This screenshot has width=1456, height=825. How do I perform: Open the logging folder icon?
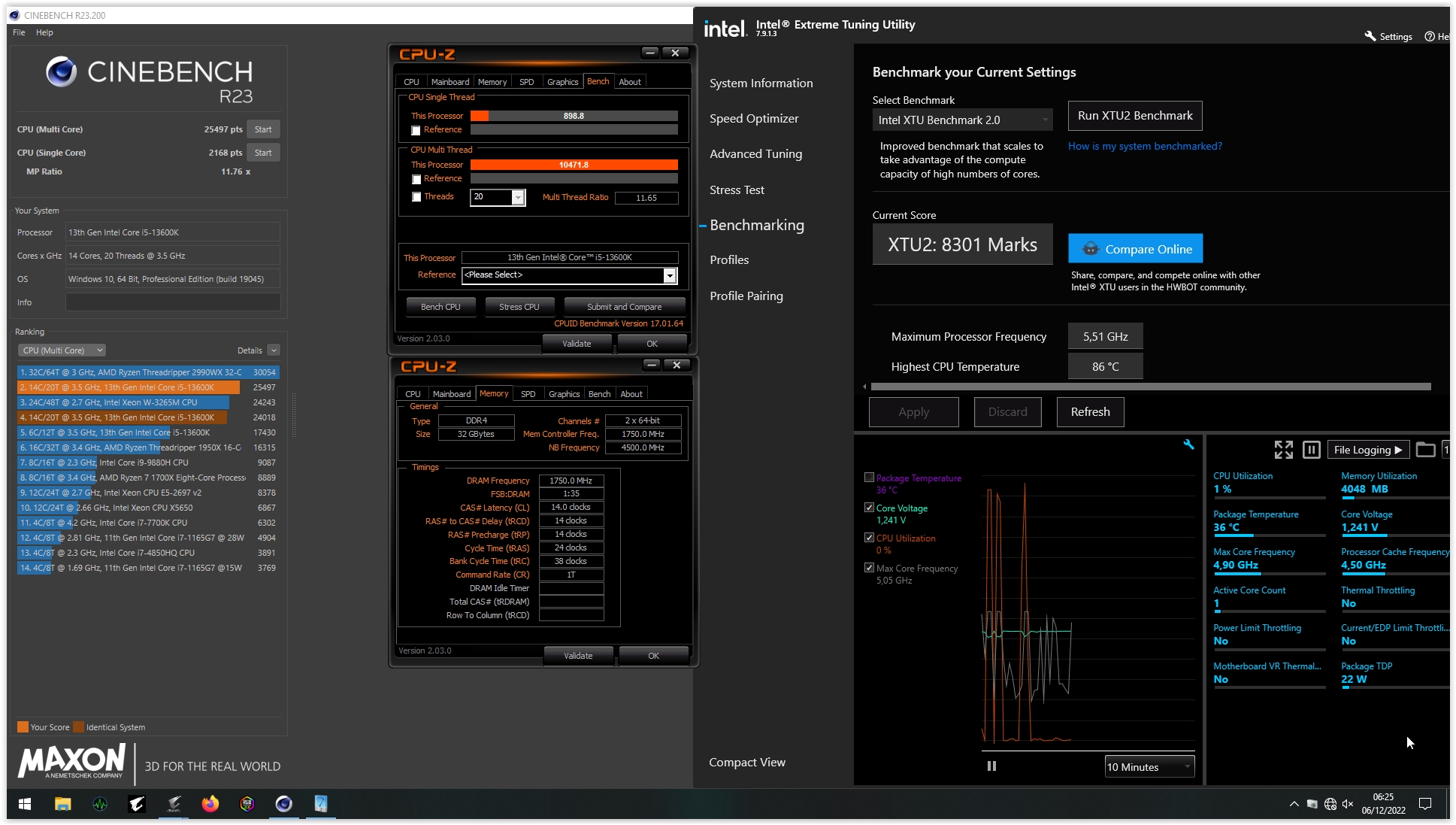1424,450
